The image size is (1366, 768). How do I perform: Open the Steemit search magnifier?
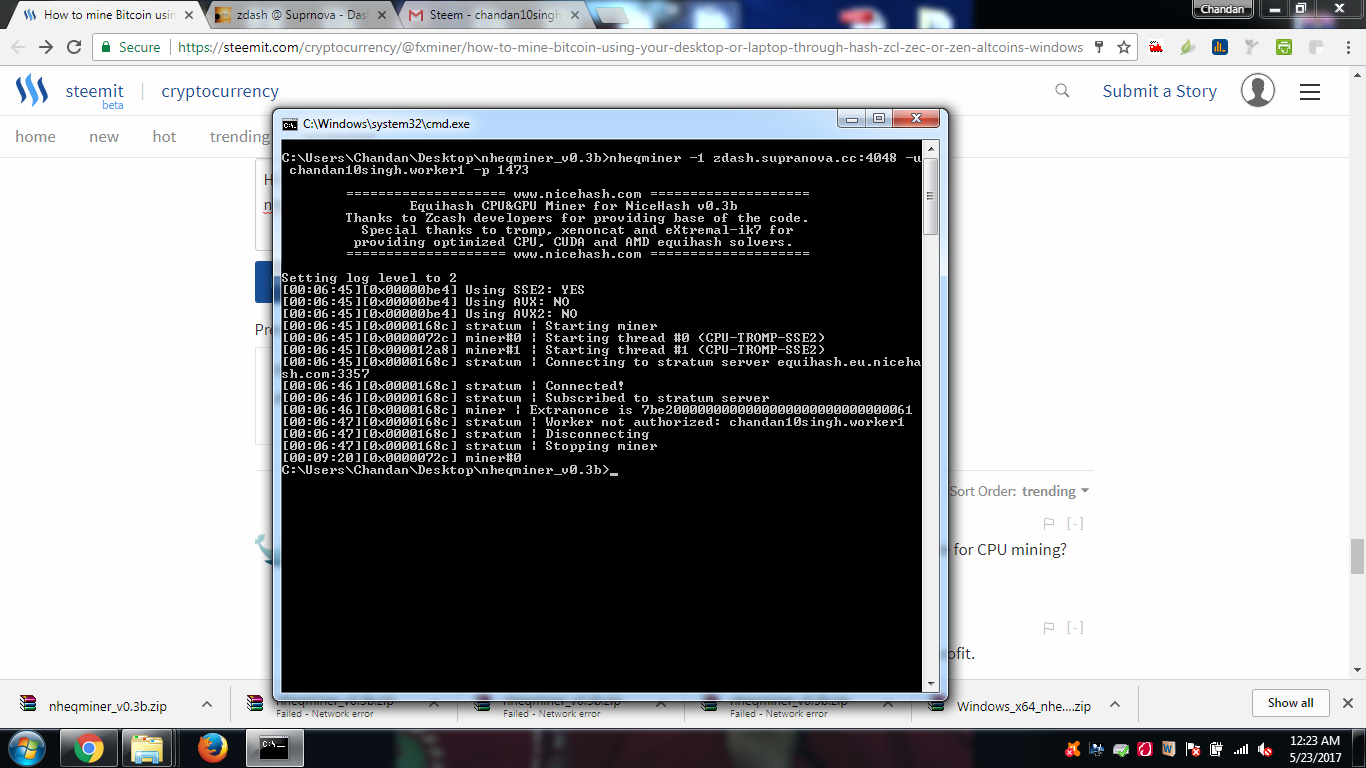click(x=1062, y=91)
